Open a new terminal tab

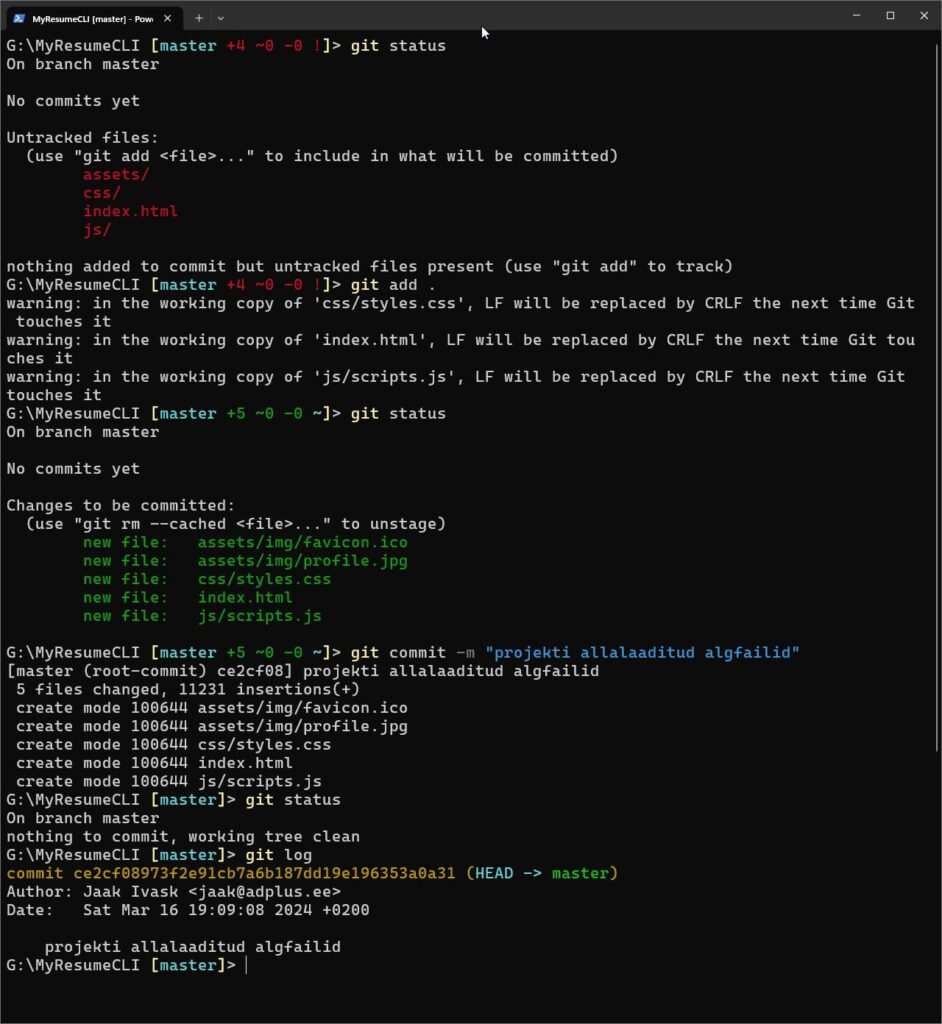(199, 18)
